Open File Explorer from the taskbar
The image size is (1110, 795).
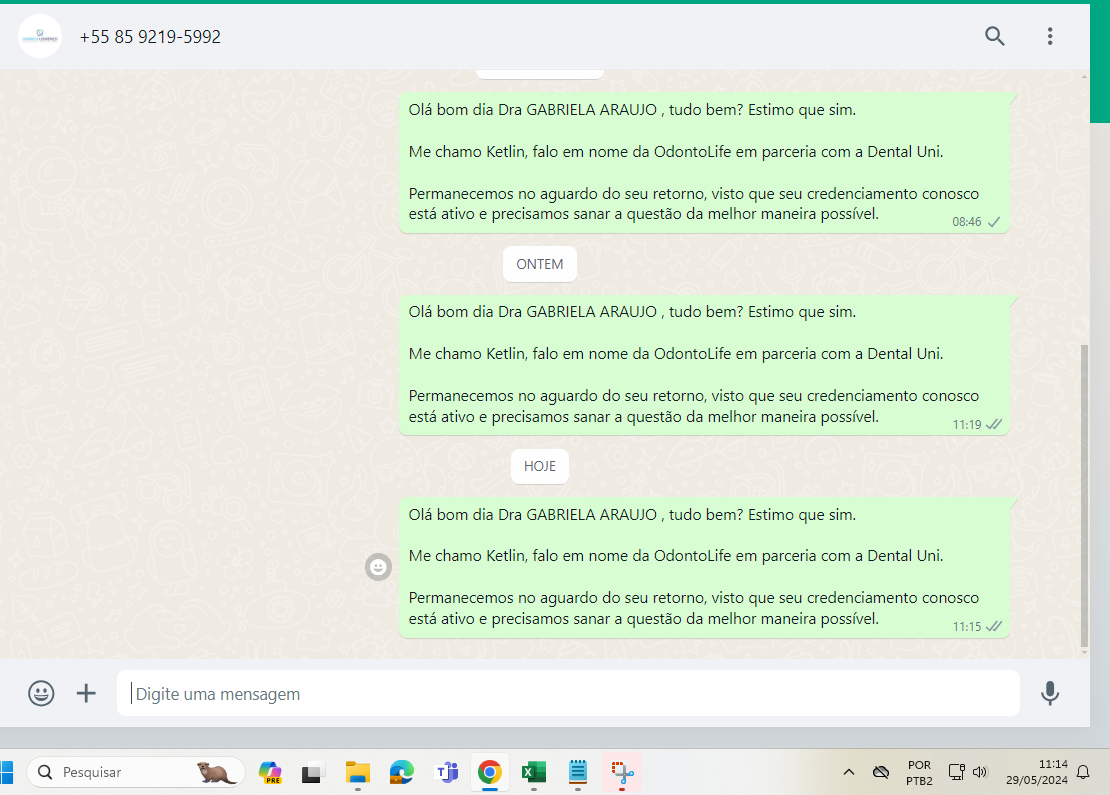[x=357, y=772]
